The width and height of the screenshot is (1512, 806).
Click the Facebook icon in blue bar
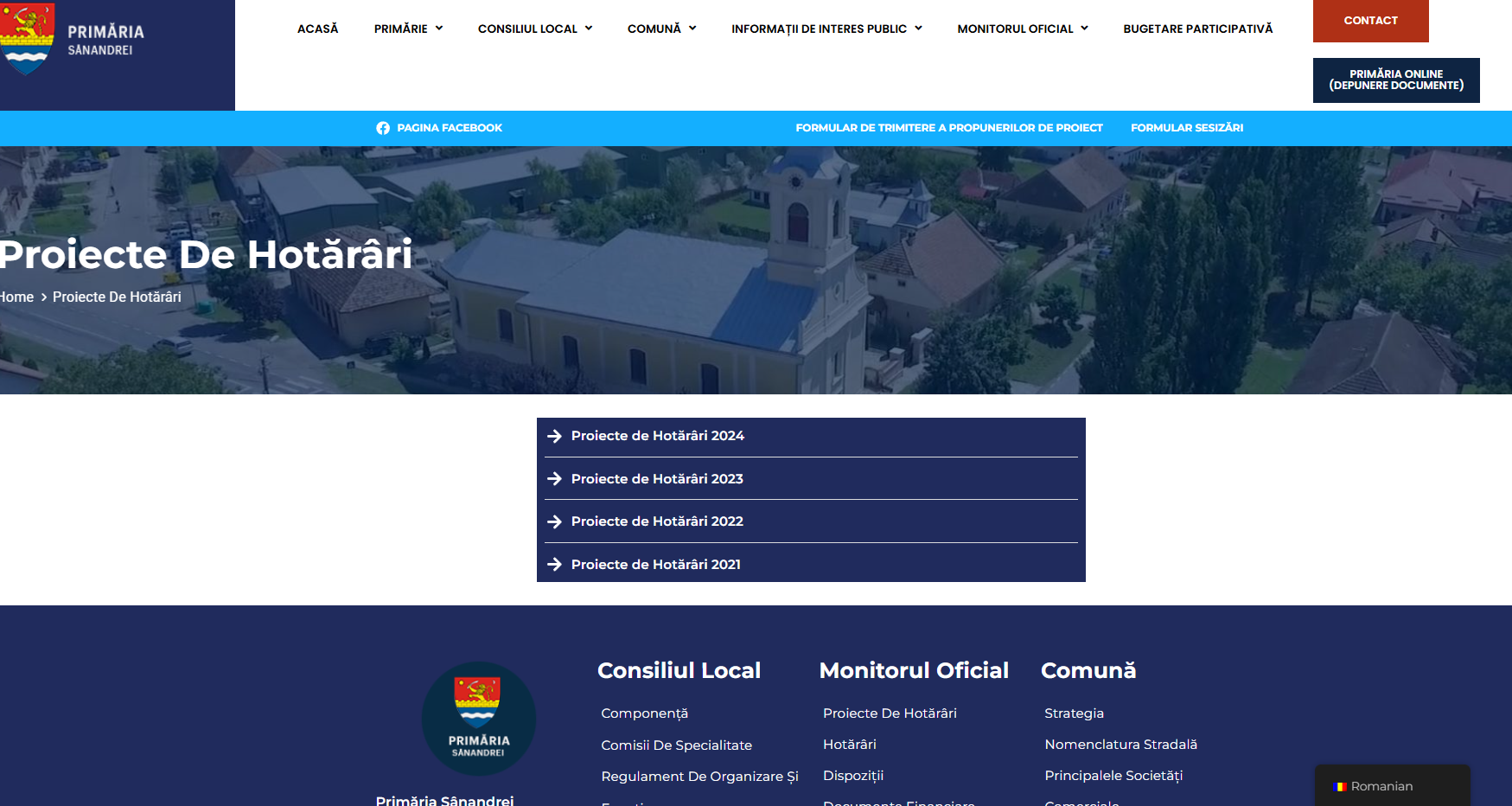[x=383, y=128]
